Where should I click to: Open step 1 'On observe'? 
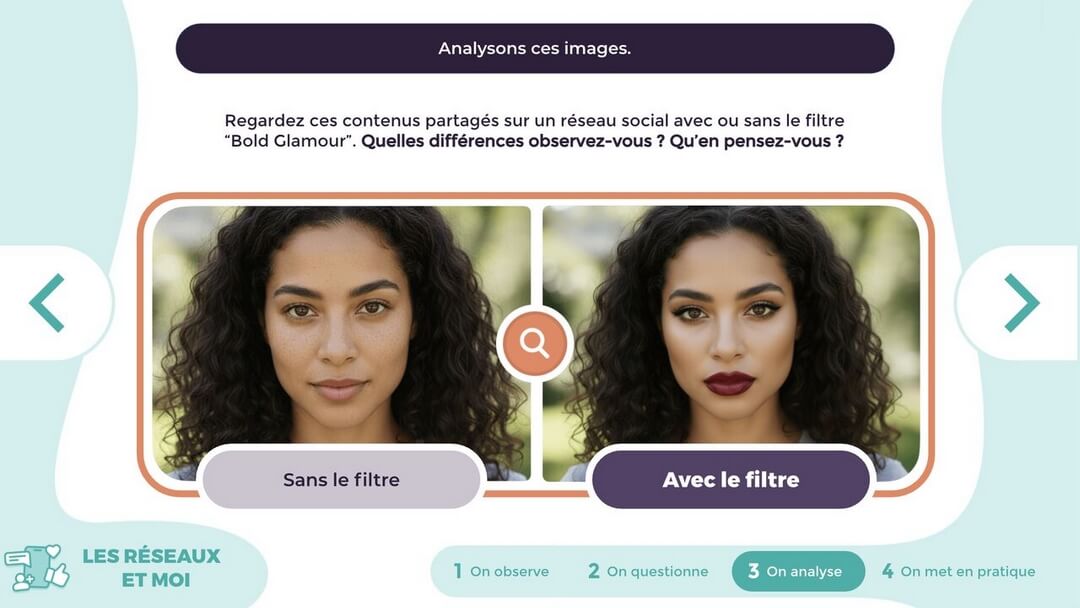pyautogui.click(x=501, y=571)
